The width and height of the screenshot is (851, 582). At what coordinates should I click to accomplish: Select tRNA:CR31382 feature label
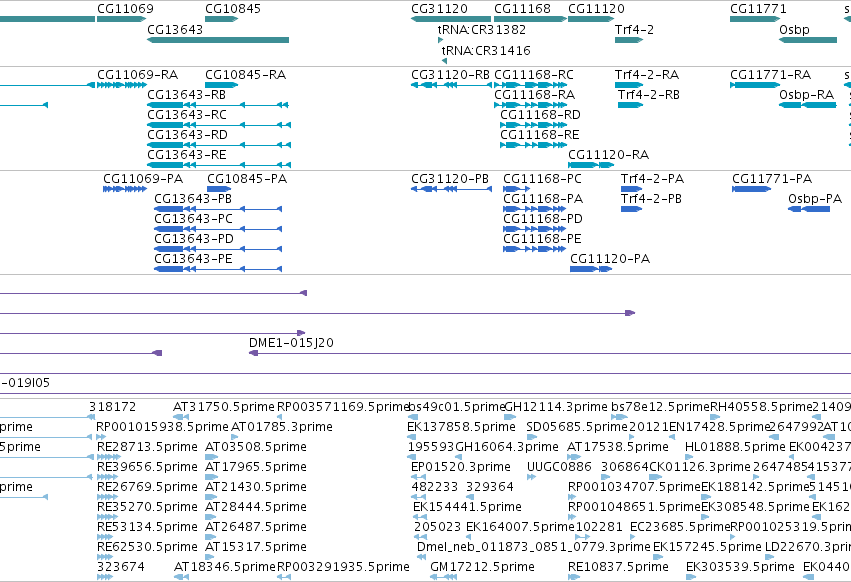[482, 29]
